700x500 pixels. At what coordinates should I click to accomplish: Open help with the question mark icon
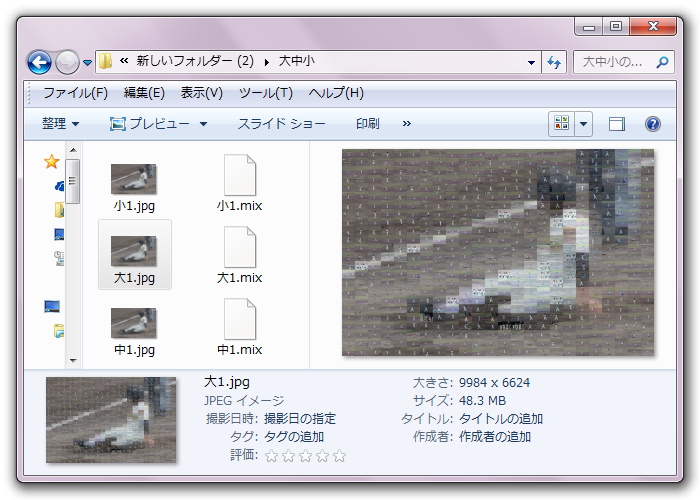[653, 124]
